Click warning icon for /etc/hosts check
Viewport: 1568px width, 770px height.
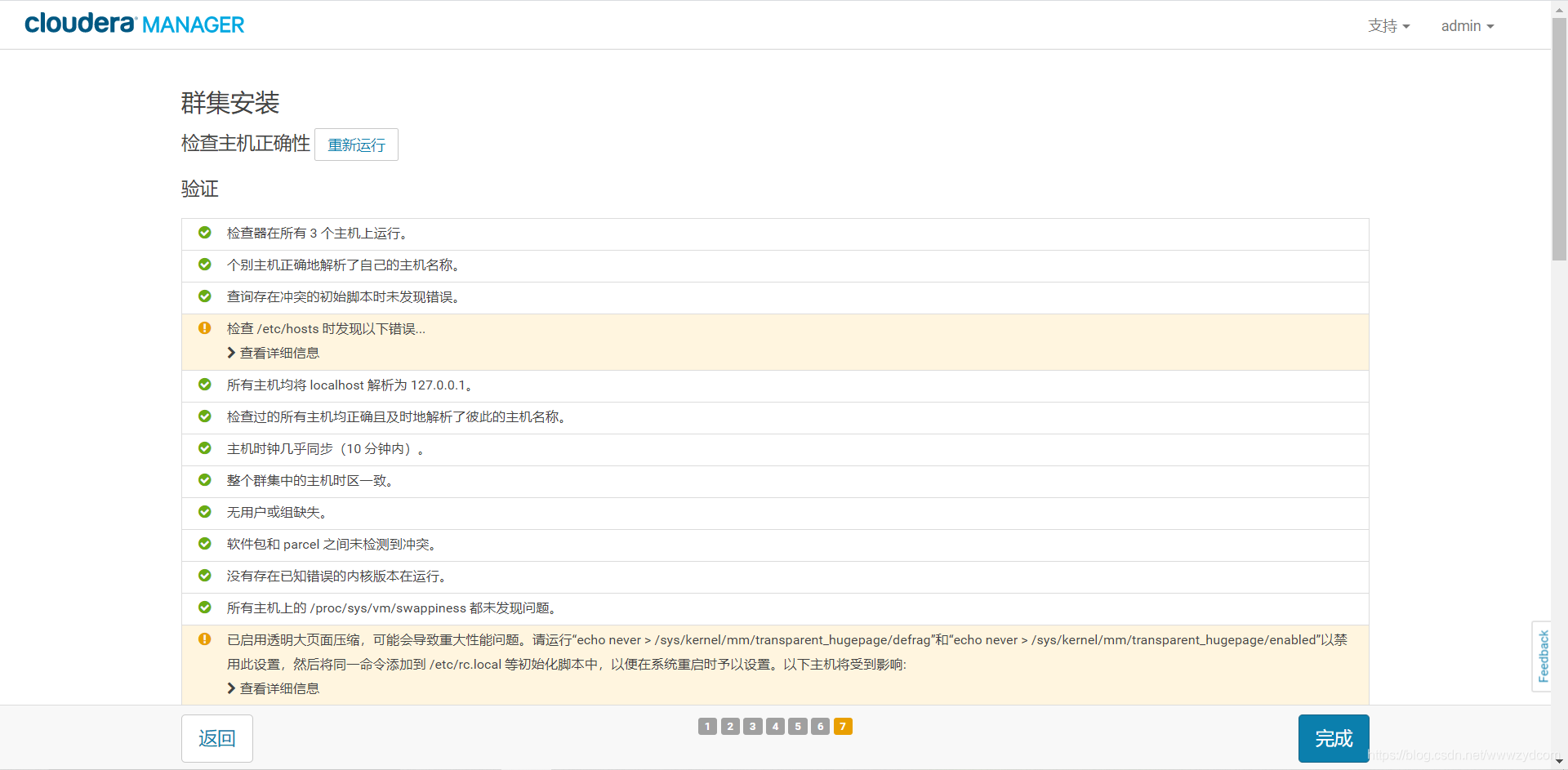205,328
